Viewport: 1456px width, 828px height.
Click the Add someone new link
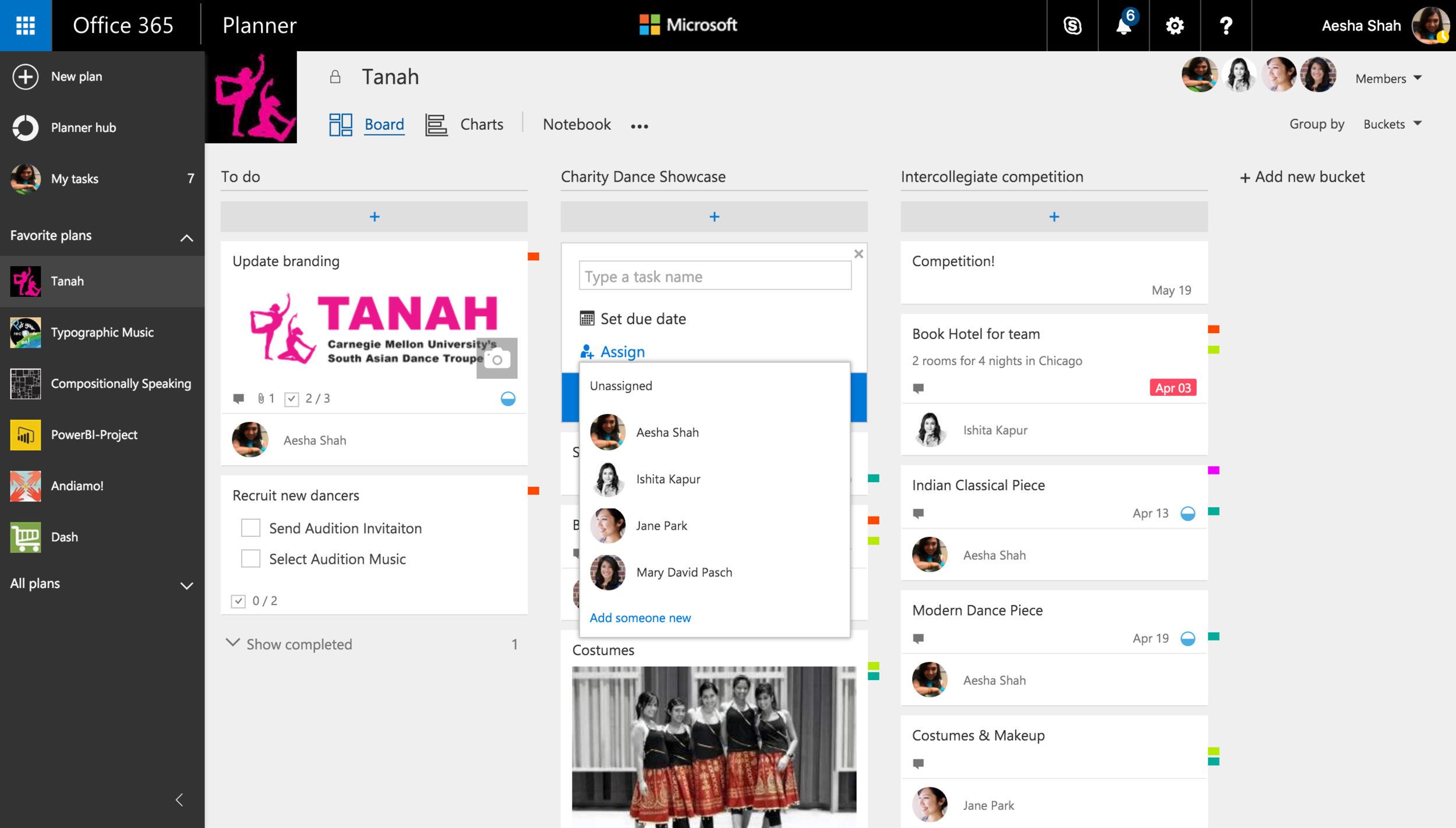point(640,617)
